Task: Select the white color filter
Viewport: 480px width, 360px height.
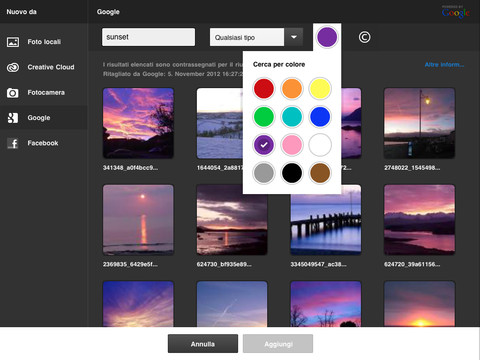Action: point(320,145)
